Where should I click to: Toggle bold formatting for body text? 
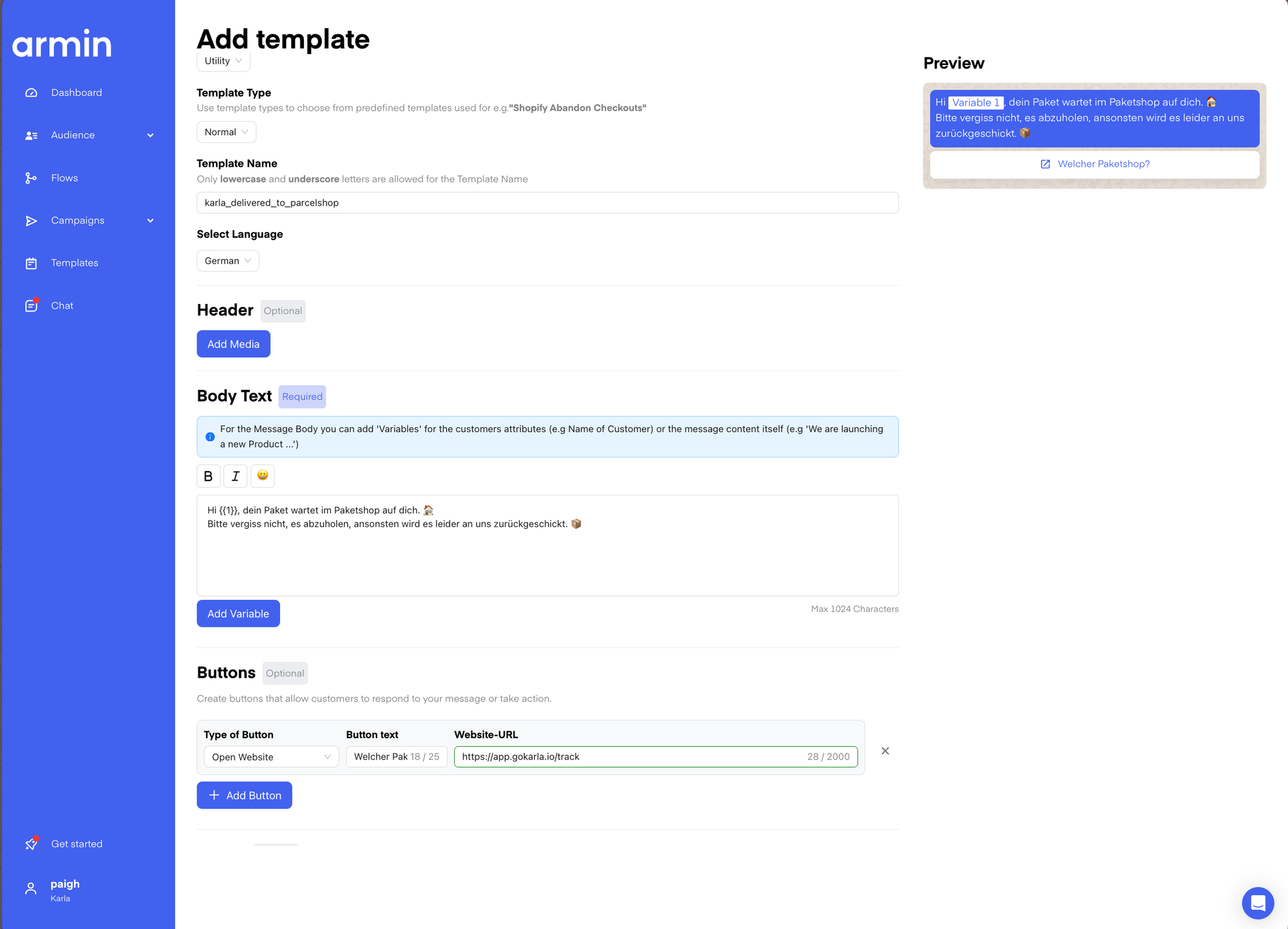pyautogui.click(x=208, y=476)
